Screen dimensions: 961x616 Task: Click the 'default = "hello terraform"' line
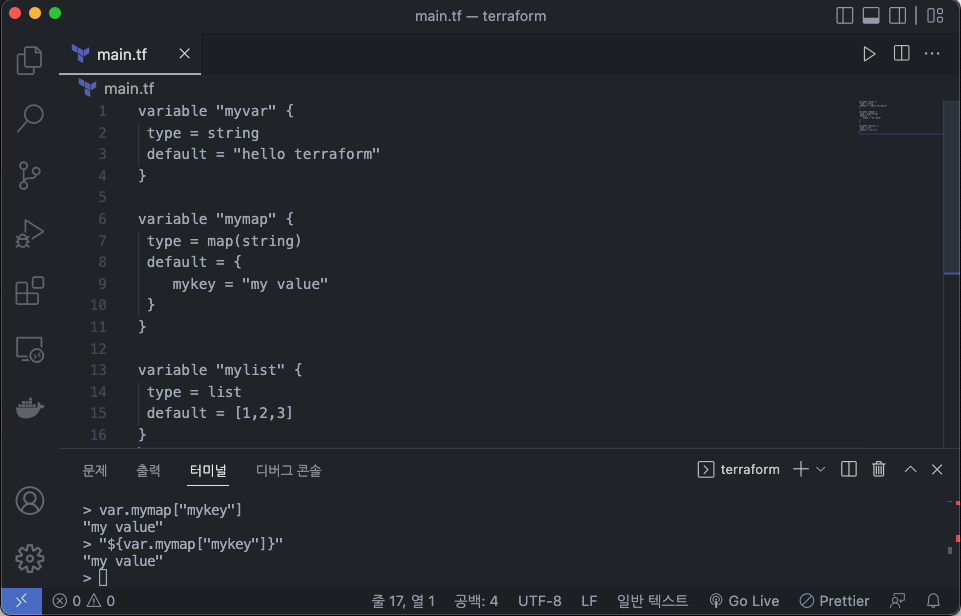263,154
